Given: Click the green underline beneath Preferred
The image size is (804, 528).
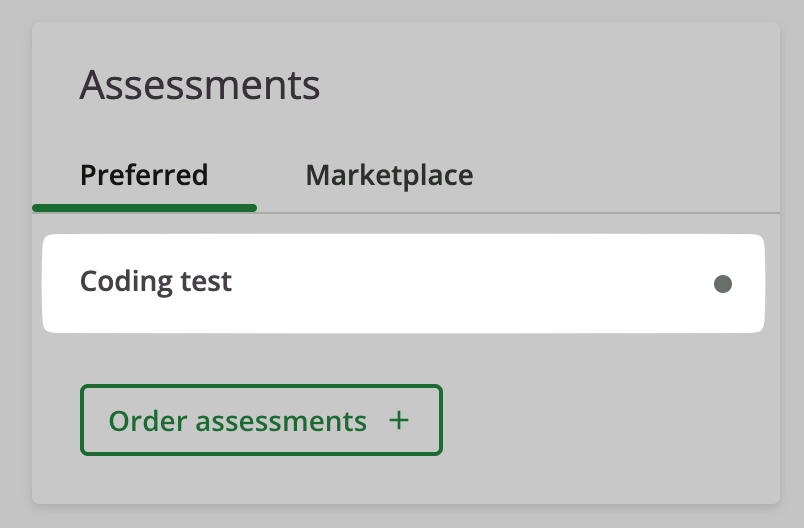Looking at the screenshot, I should click(144, 208).
